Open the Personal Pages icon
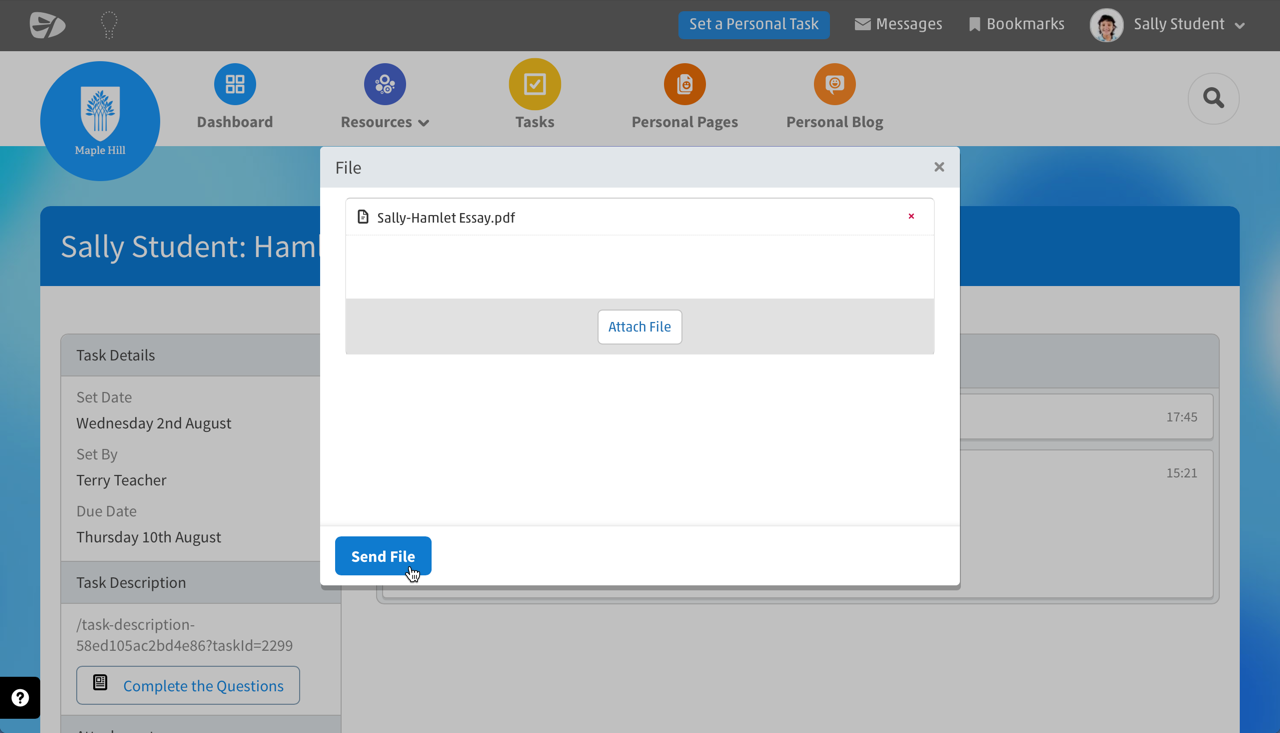Image resolution: width=1280 pixels, height=733 pixels. [x=685, y=85]
